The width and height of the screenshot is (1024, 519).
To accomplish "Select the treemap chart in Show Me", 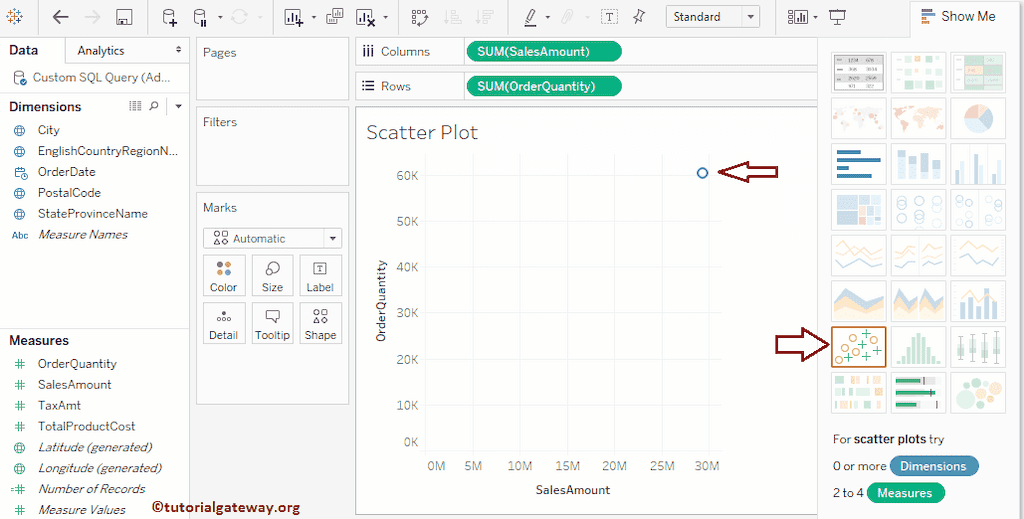I will pos(859,210).
